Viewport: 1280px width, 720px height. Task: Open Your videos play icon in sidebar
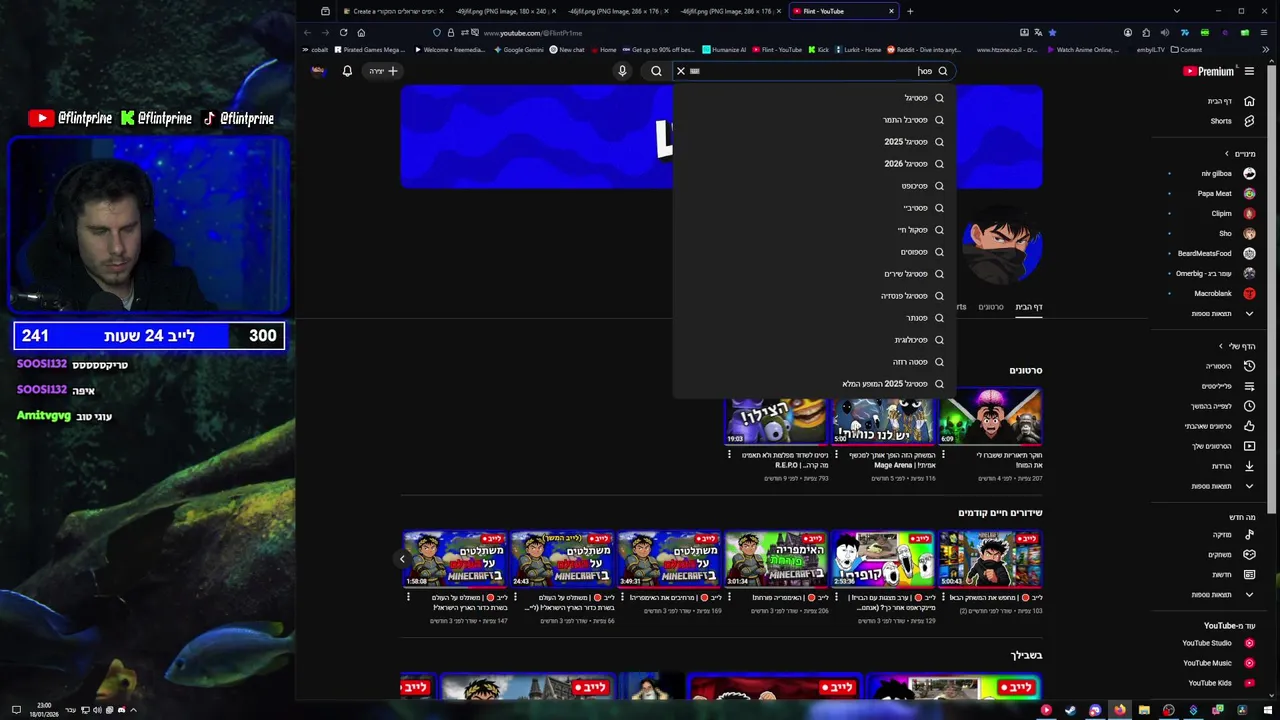tap(1249, 446)
